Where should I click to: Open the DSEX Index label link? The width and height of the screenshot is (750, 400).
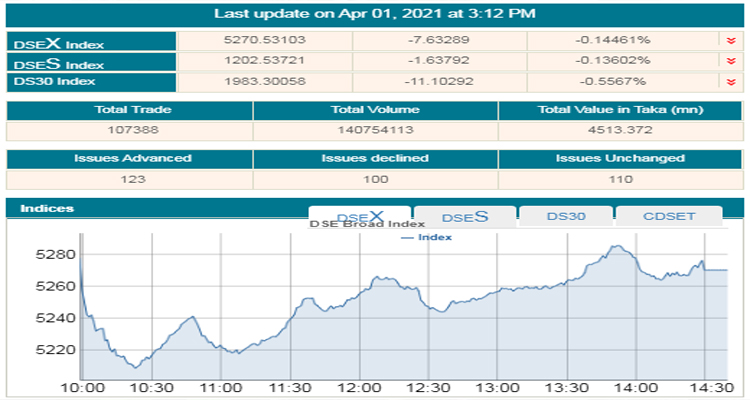tap(58, 44)
